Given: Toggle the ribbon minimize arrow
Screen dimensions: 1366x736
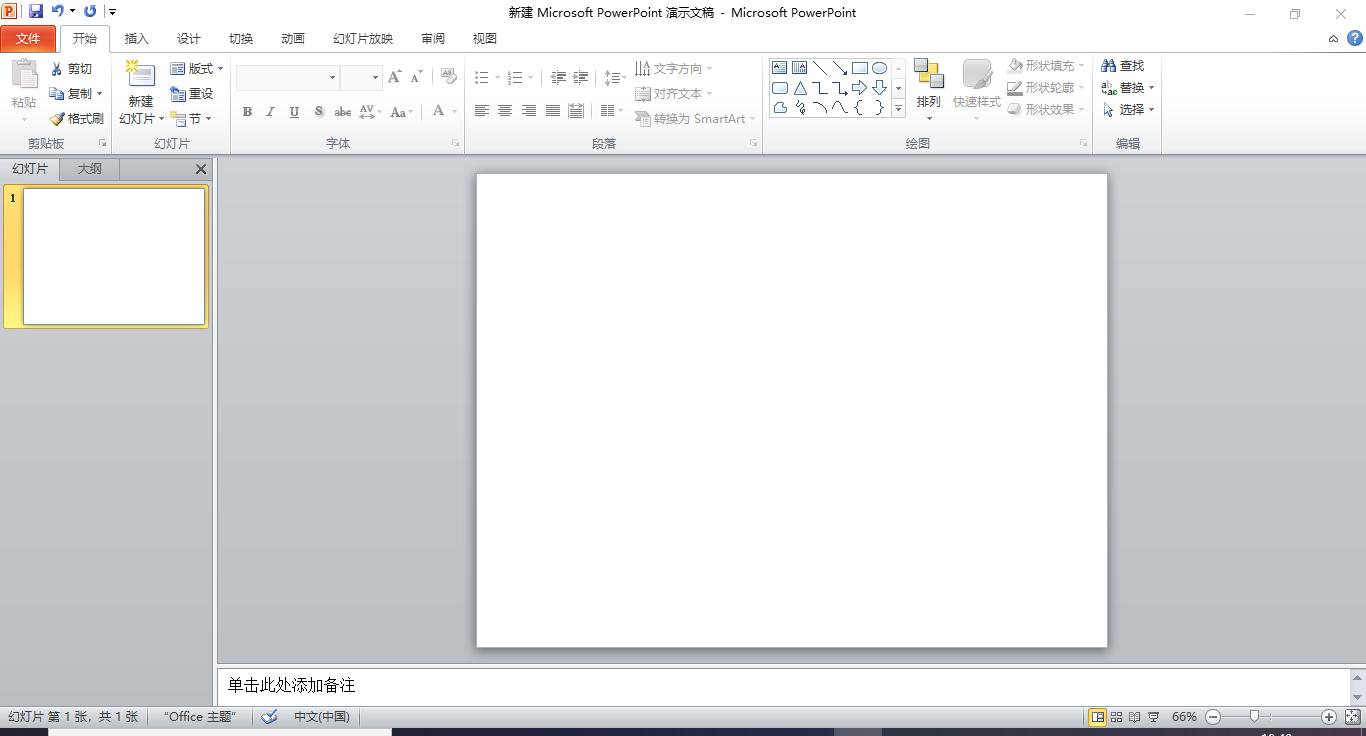Looking at the screenshot, I should (1333, 39).
